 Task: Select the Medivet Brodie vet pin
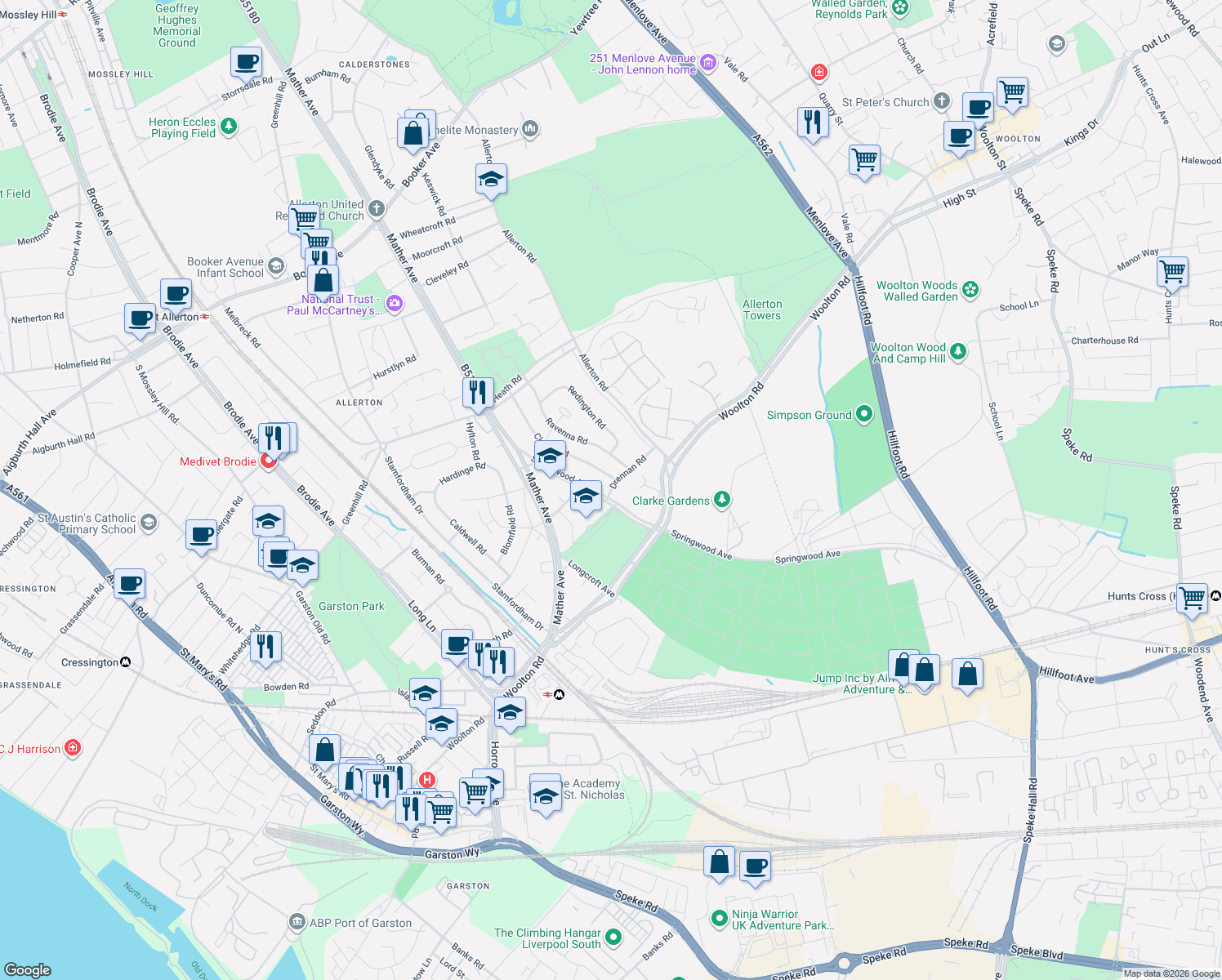tap(268, 462)
